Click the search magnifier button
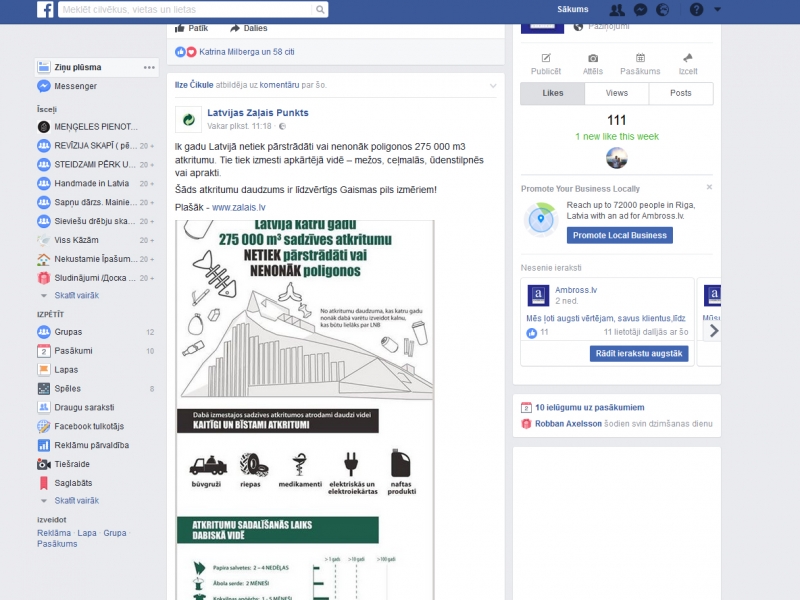This screenshot has width=800, height=600. (x=320, y=9)
